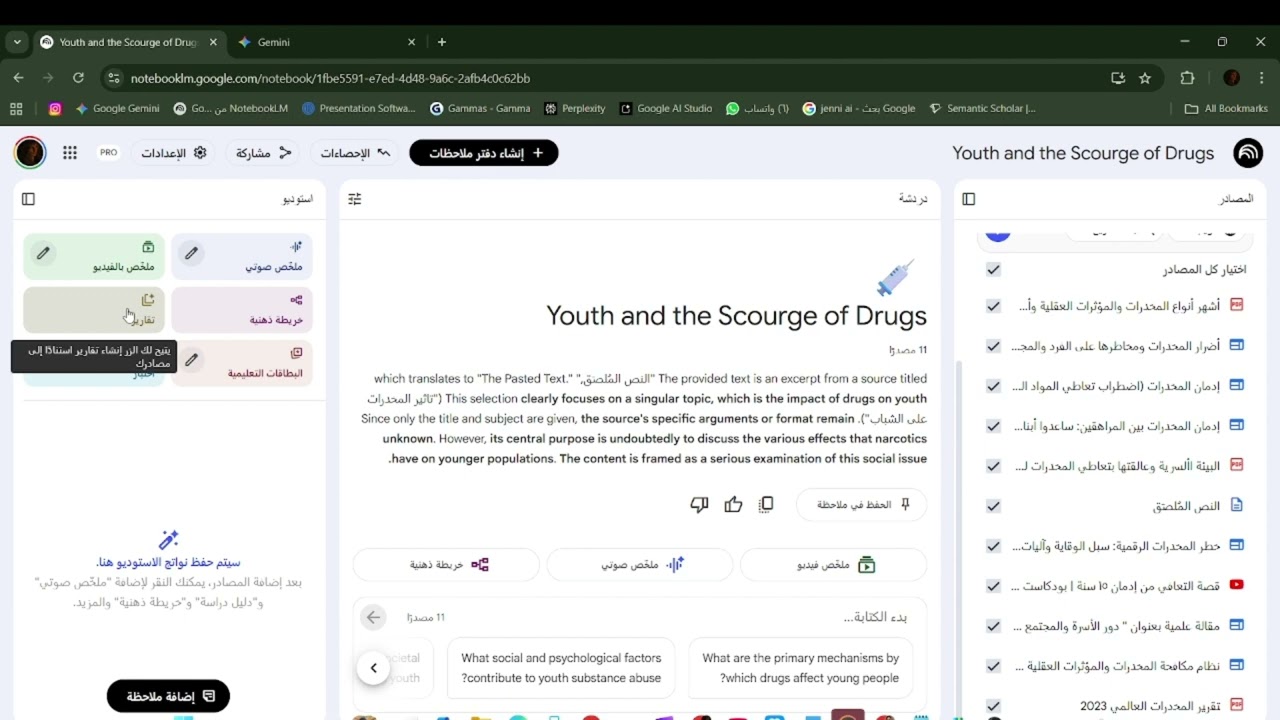Edit the audio summary tile pencil
The height and width of the screenshot is (720, 1280).
click(x=191, y=253)
